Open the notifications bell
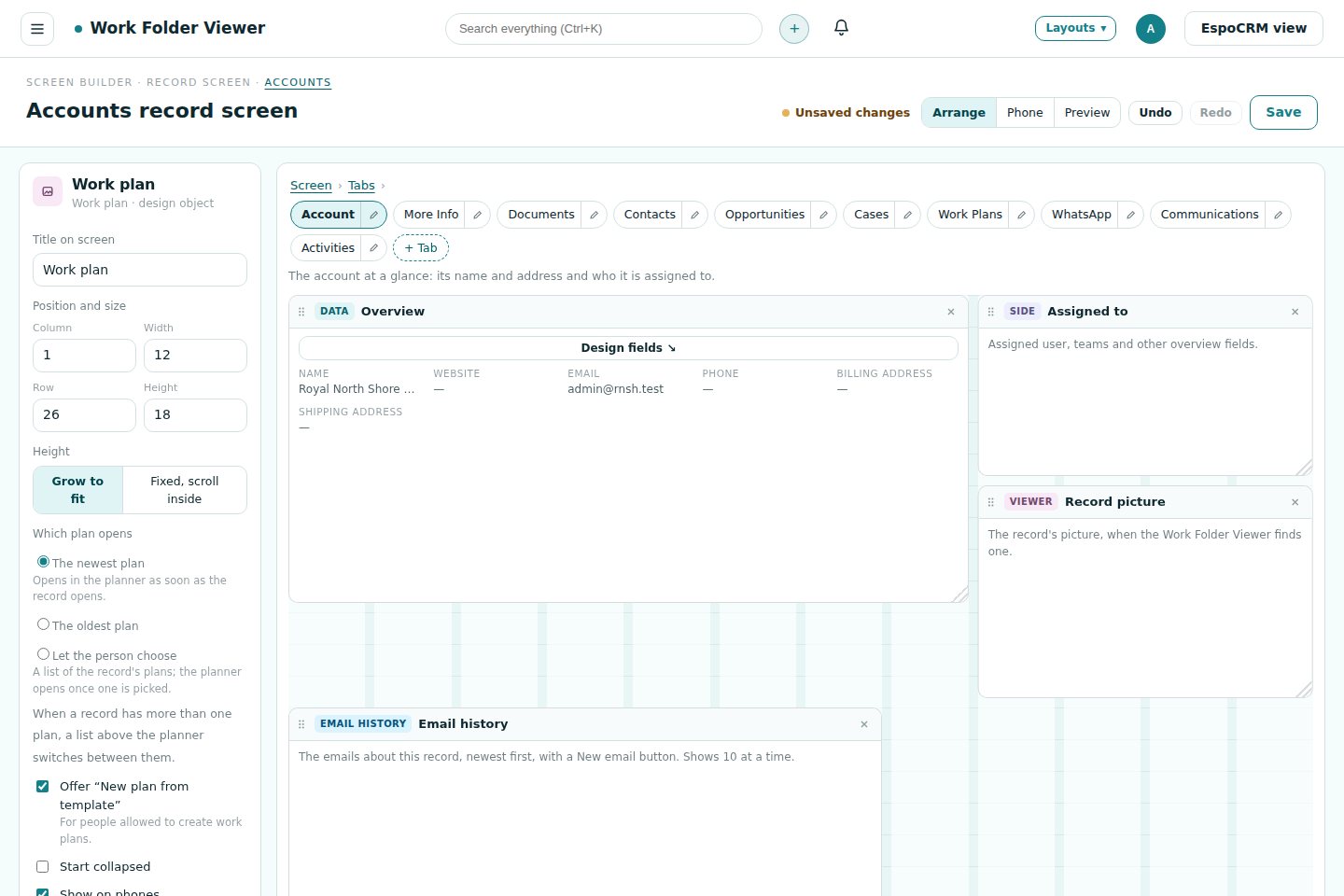Viewport: 1344px width, 896px height. coord(841,28)
